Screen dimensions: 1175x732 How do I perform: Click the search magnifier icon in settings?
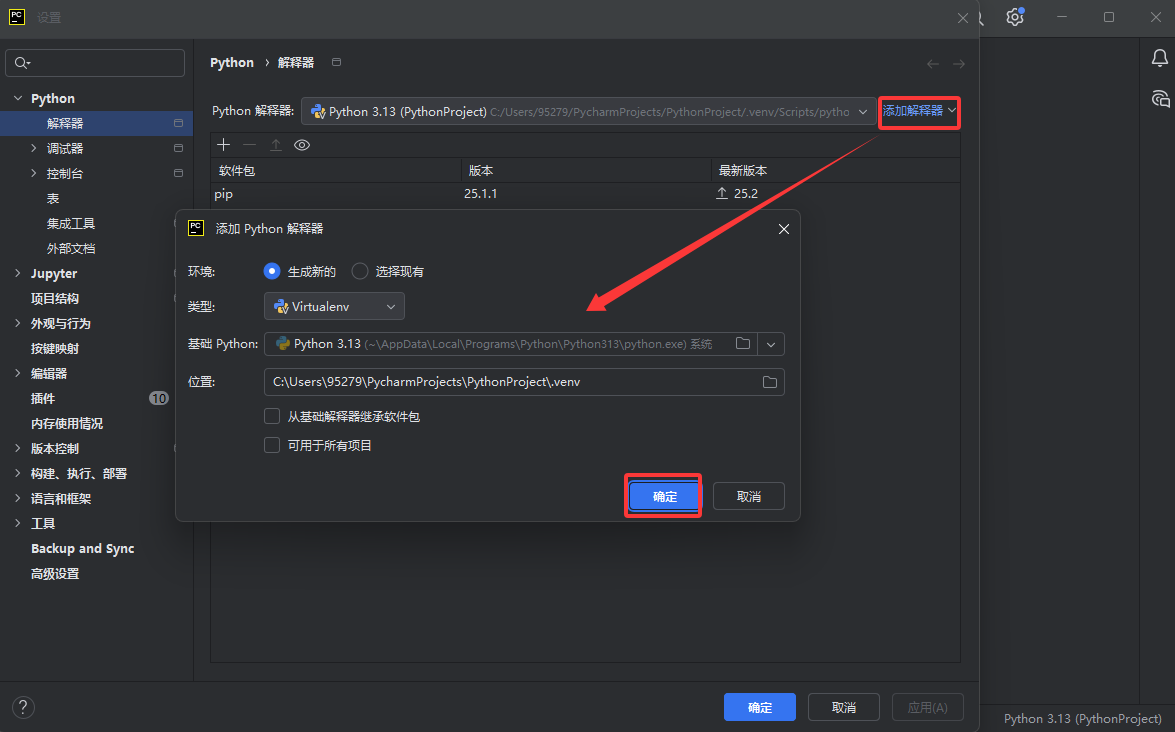(x=22, y=63)
